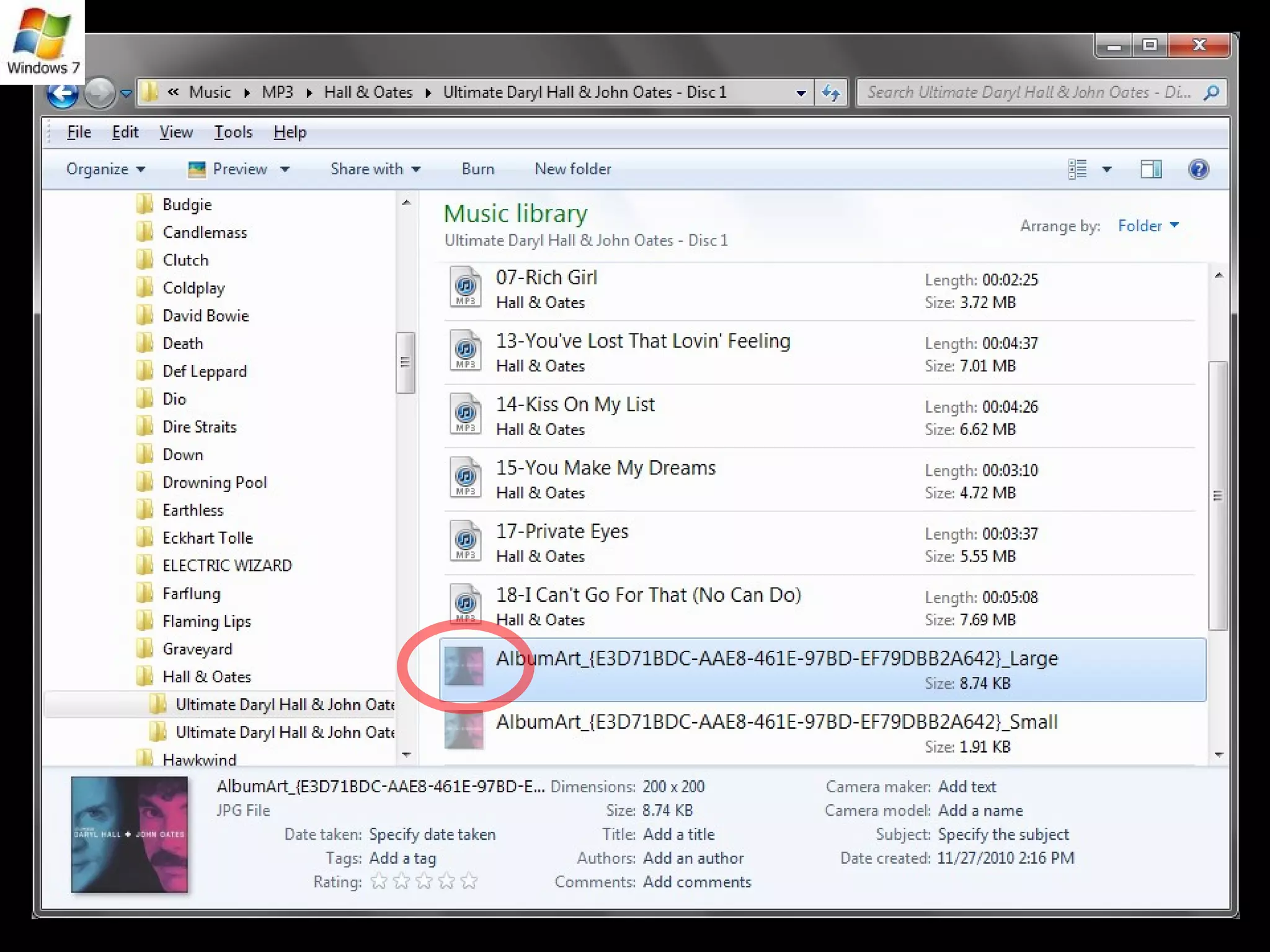
Task: Click the Burn button
Action: (x=477, y=169)
